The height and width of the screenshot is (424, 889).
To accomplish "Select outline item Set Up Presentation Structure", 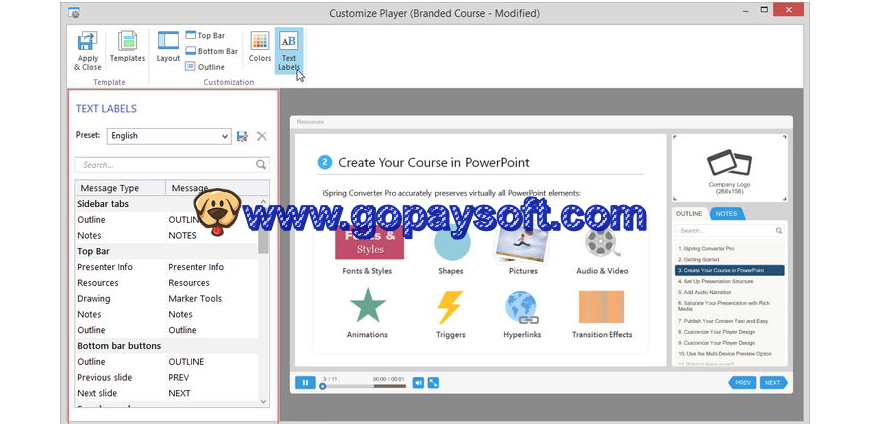I will 716,281.
